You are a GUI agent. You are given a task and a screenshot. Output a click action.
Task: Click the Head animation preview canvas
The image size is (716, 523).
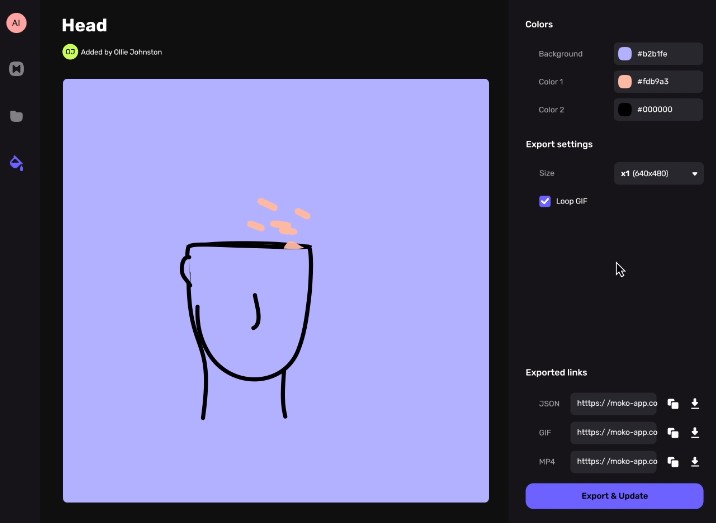(276, 290)
